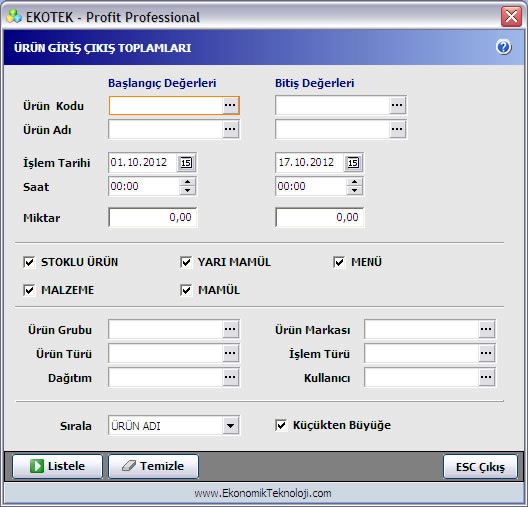The height and width of the screenshot is (507, 528).
Task: Focus the Dağıtım input field
Action: pyautogui.click(x=166, y=377)
